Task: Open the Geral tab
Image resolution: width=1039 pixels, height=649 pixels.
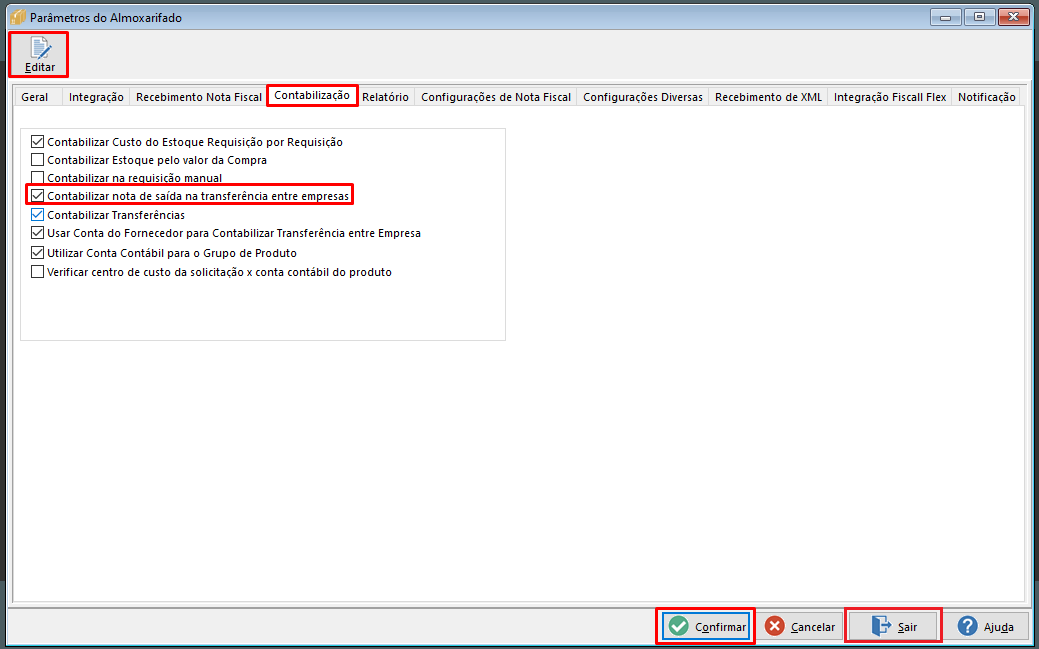Action: tap(34, 97)
